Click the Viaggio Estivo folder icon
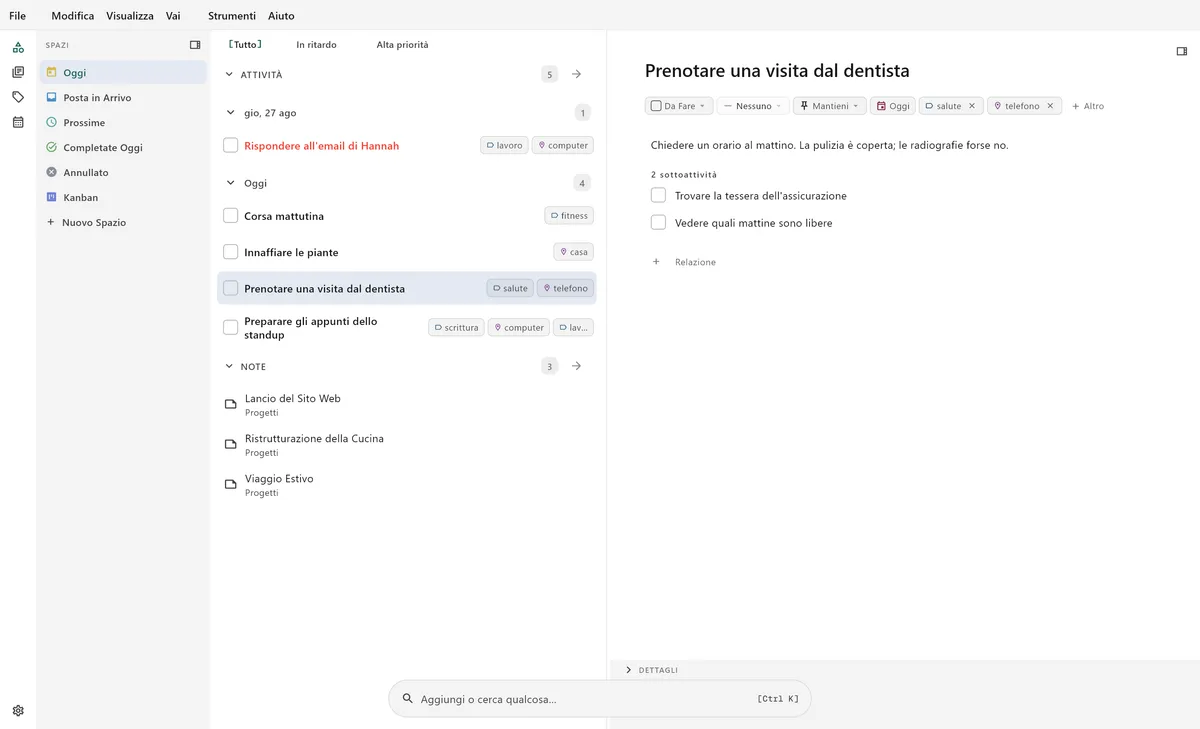Viewport: 1200px width, 729px height. pyautogui.click(x=231, y=485)
